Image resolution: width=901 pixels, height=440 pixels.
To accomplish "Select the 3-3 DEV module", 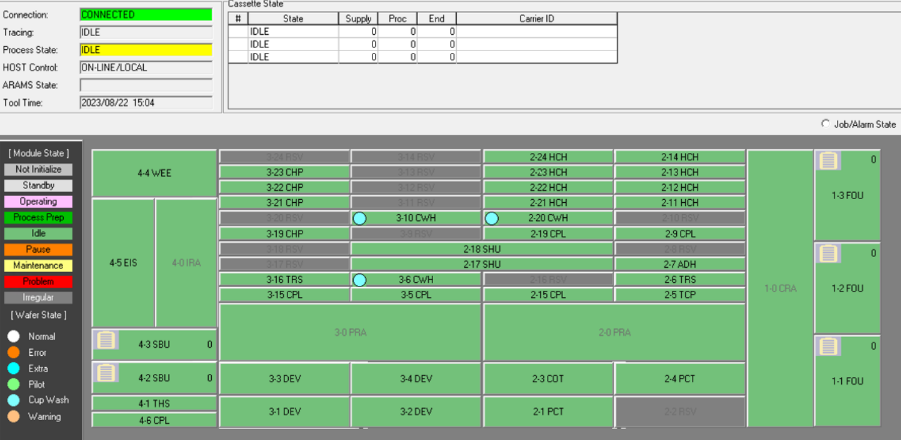I will click(284, 378).
